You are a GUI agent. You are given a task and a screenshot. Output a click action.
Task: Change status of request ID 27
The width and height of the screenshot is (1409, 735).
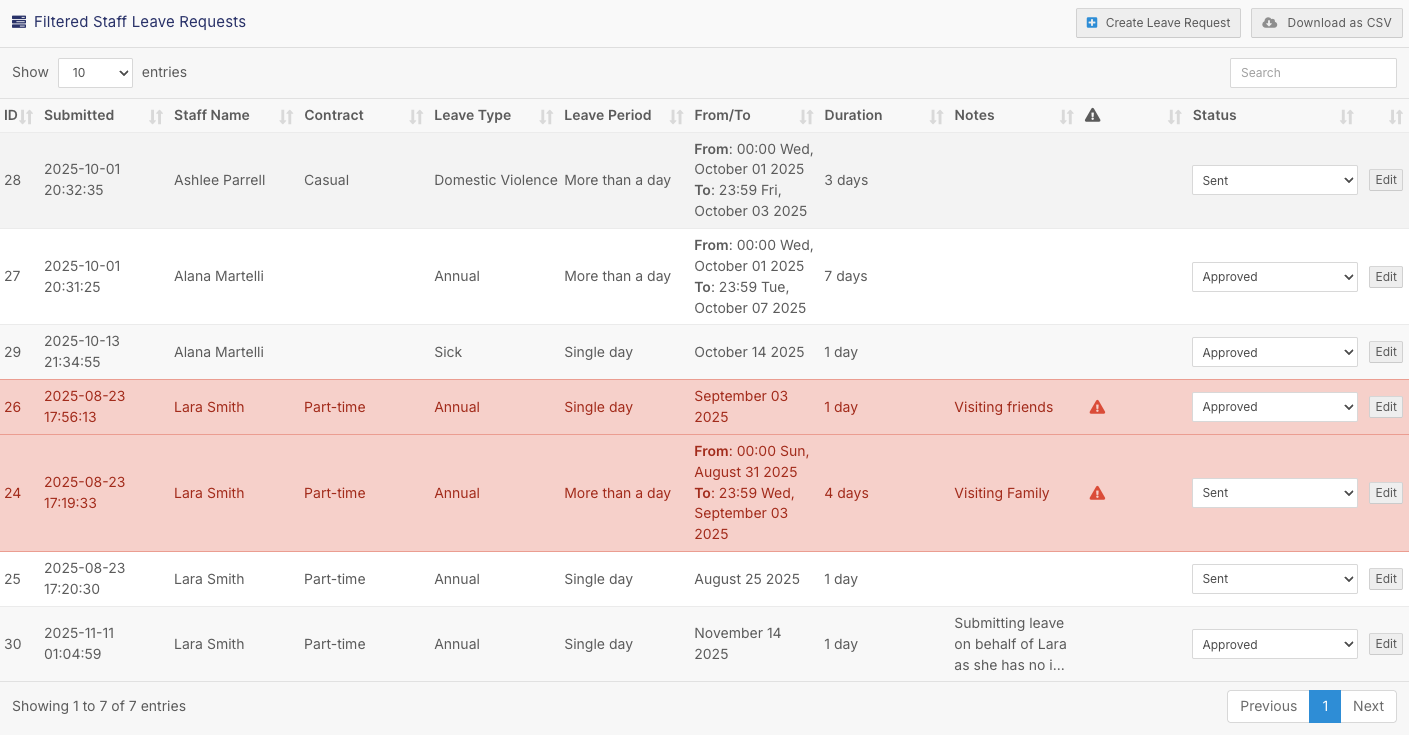(1275, 277)
